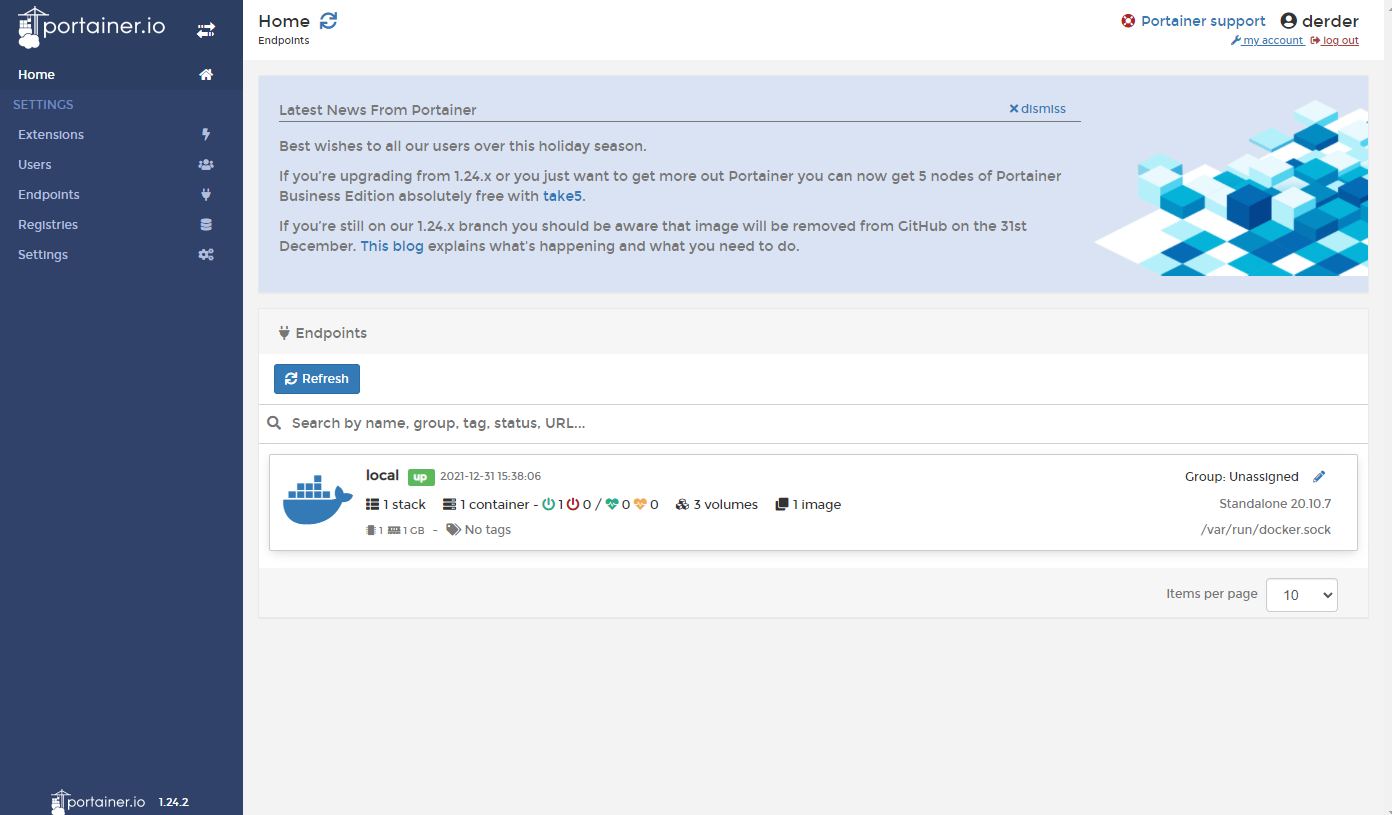This screenshot has width=1392, height=815.
Task: Open the take5 link
Action: (563, 196)
